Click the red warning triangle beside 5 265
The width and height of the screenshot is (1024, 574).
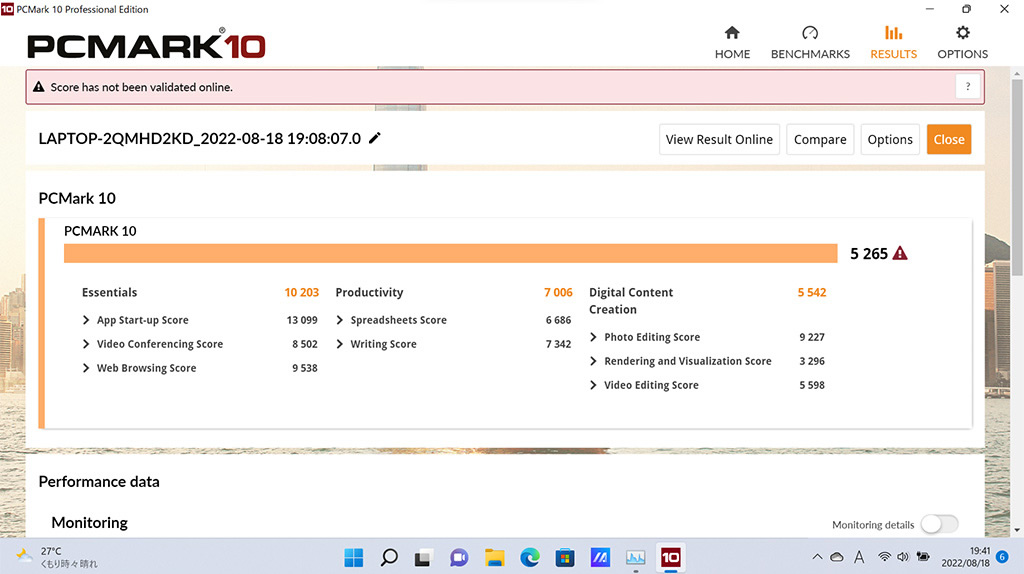coord(900,253)
